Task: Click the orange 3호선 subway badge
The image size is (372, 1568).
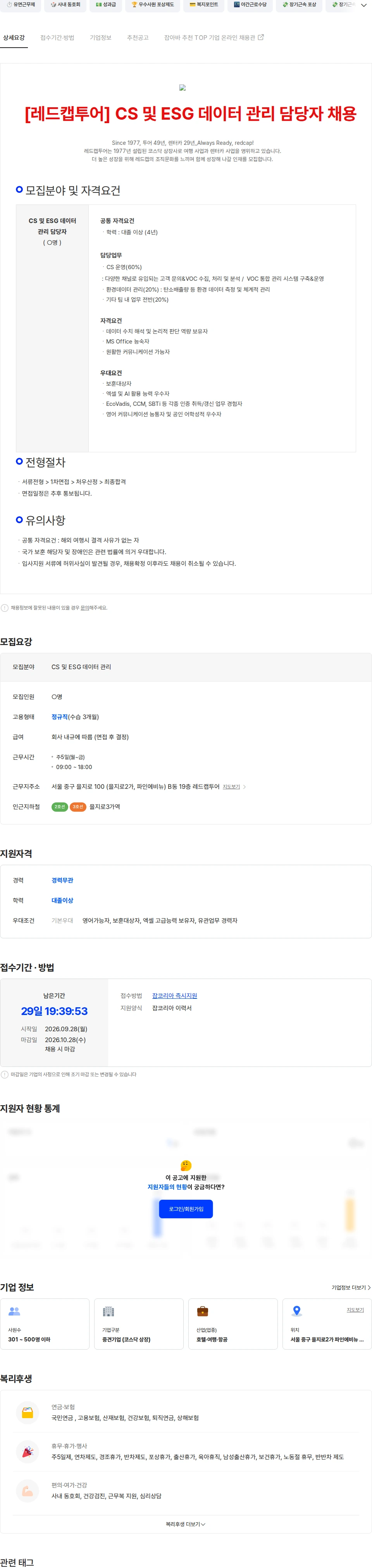Action: point(78,807)
